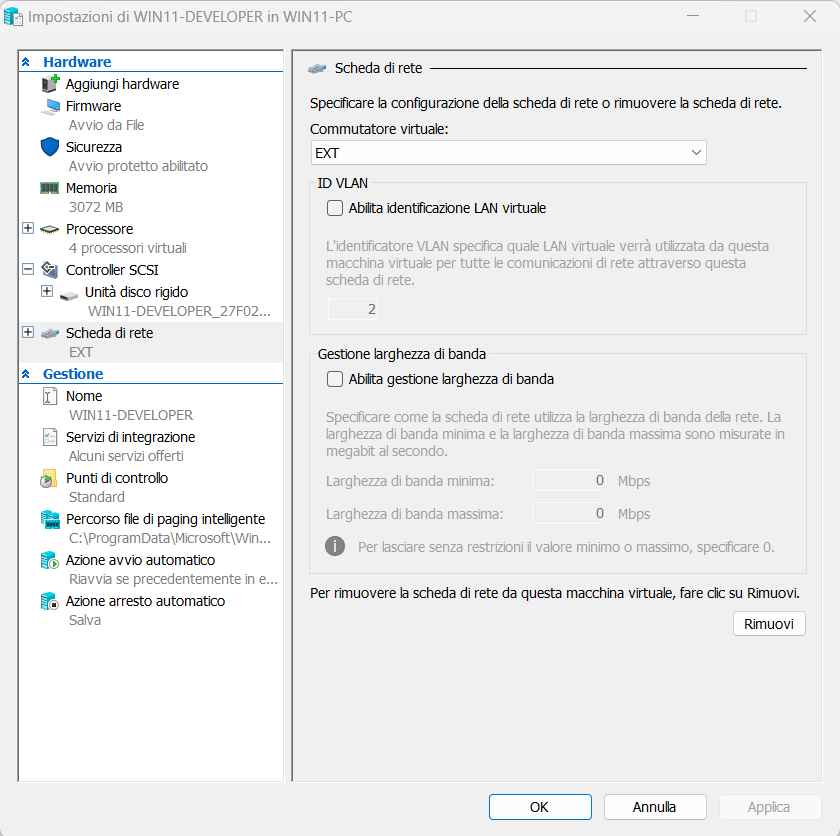
Task: Collapse the Hardware section chevron
Action: point(26,62)
